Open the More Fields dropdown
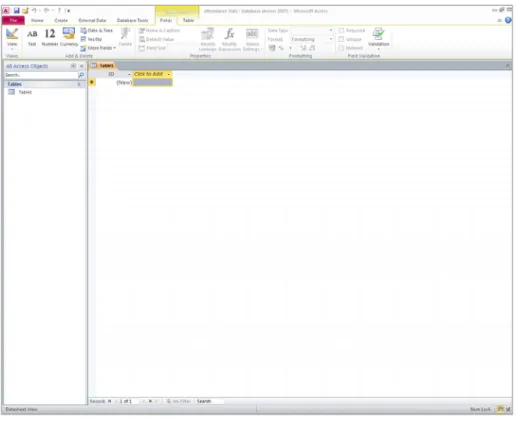The height and width of the screenshot is (422, 520). [98, 48]
